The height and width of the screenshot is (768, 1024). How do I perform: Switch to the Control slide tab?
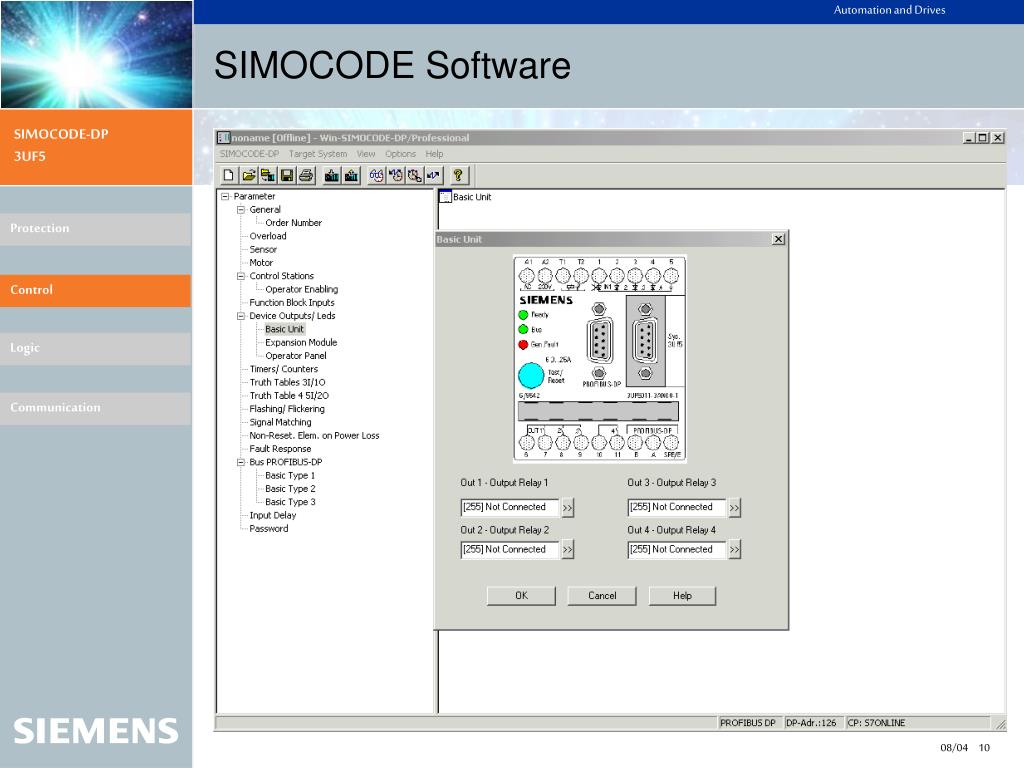click(x=95, y=291)
